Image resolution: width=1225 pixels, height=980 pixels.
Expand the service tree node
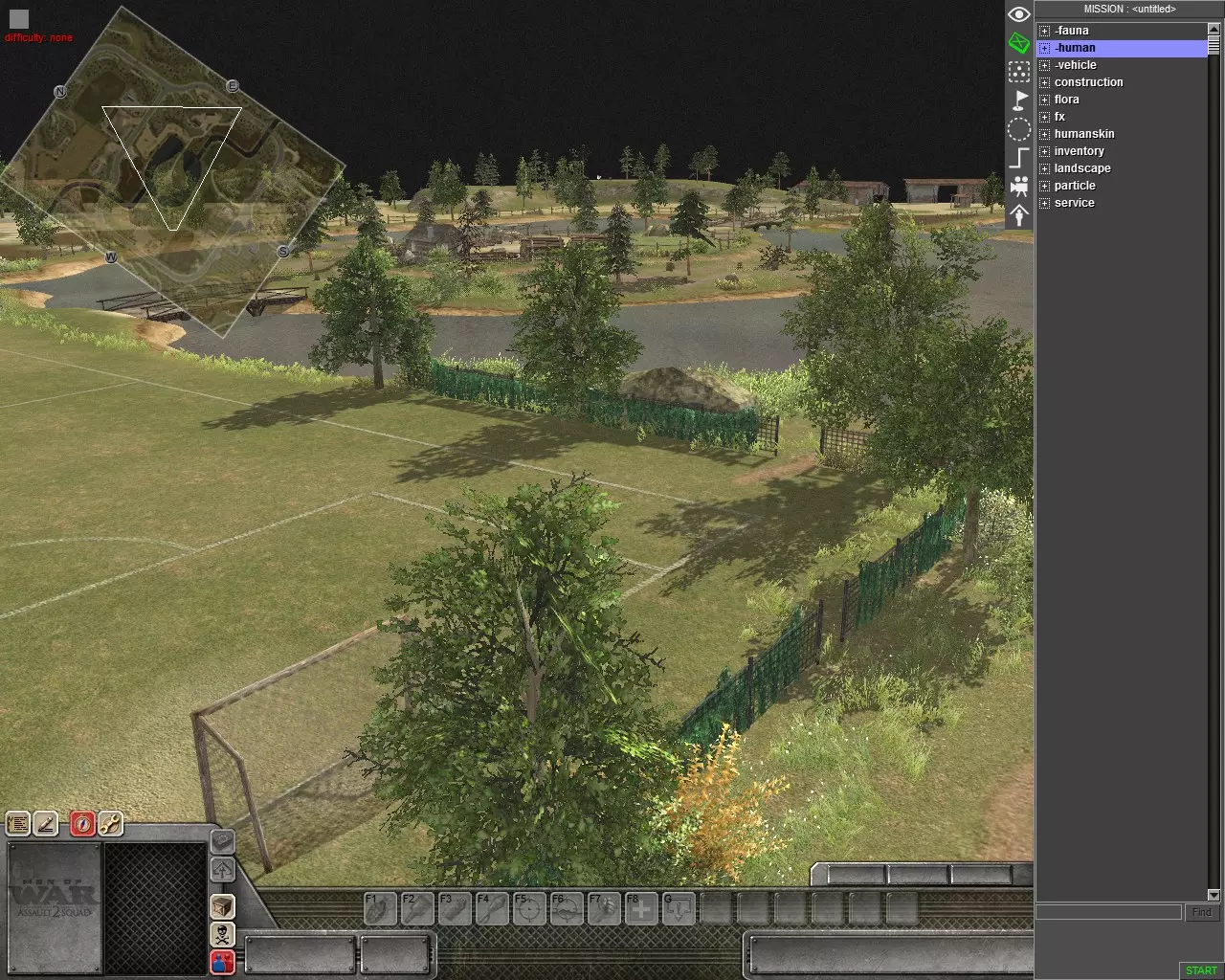[x=1044, y=203]
